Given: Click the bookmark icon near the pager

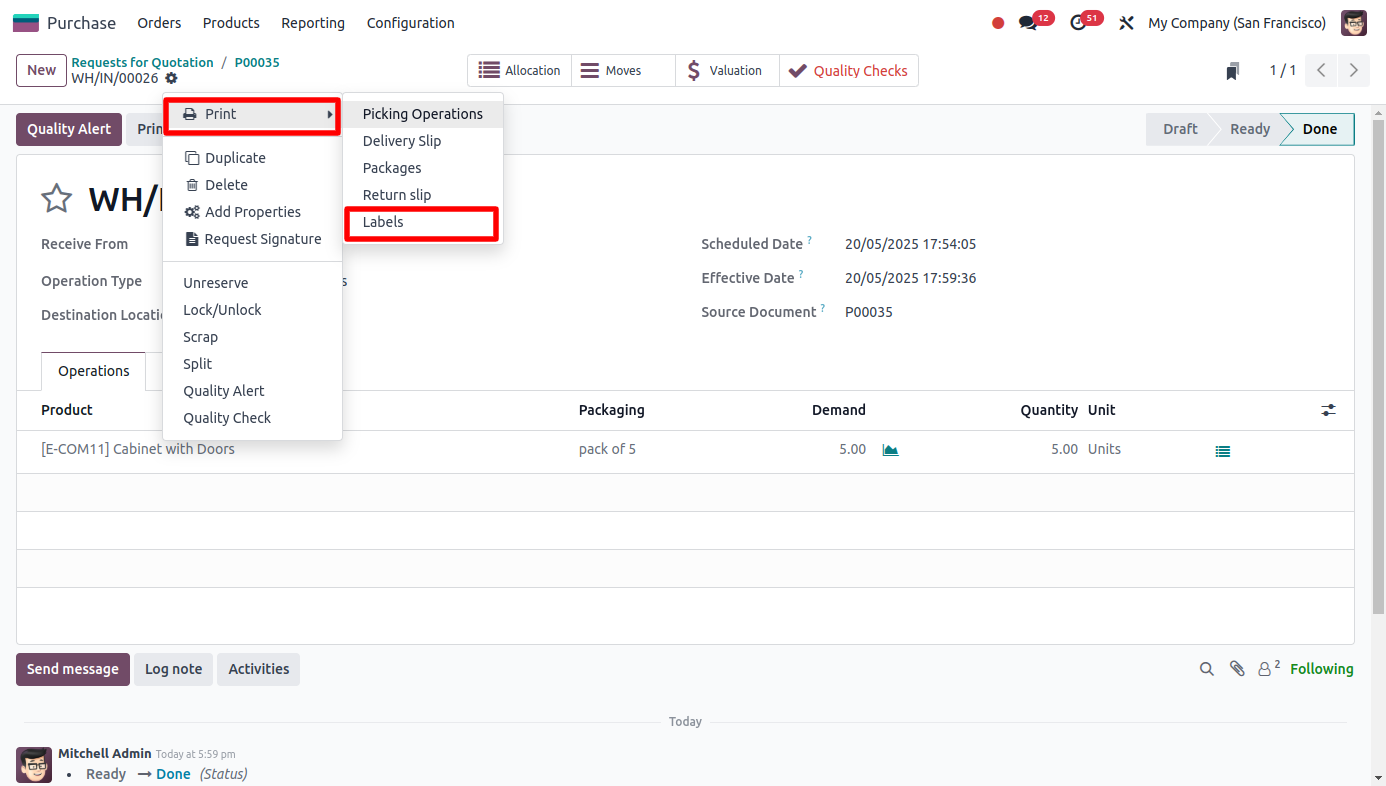Looking at the screenshot, I should [1232, 70].
